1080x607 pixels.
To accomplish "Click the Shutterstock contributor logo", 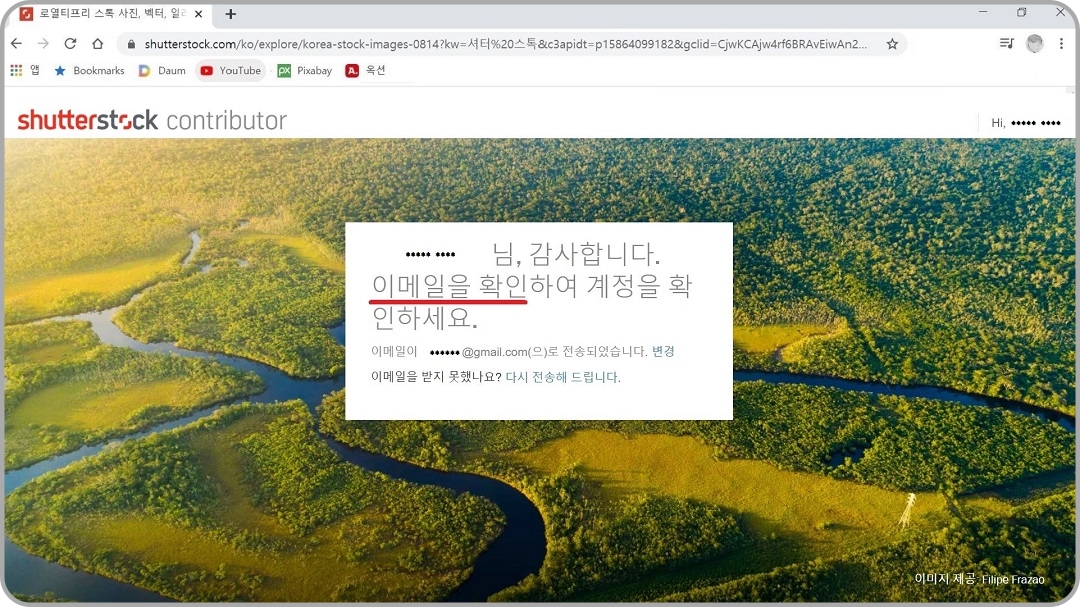I will tap(151, 120).
